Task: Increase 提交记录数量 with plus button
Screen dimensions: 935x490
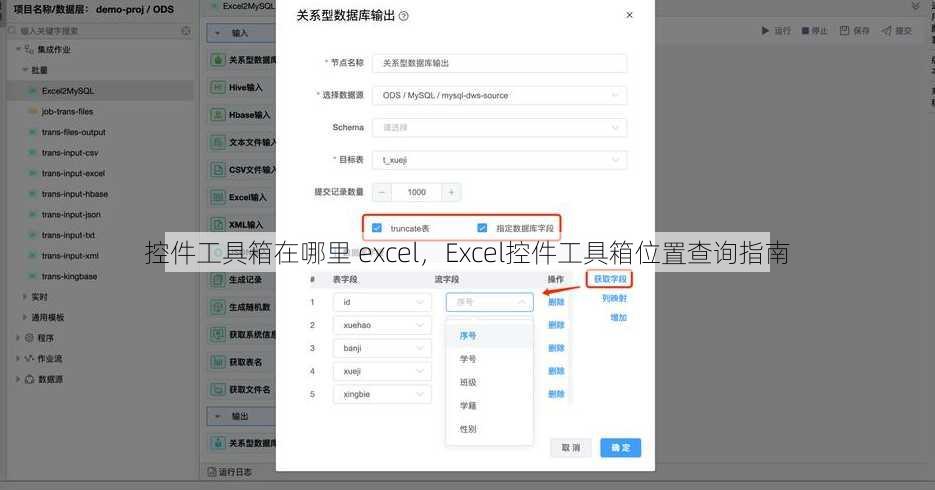Action: tap(451, 192)
